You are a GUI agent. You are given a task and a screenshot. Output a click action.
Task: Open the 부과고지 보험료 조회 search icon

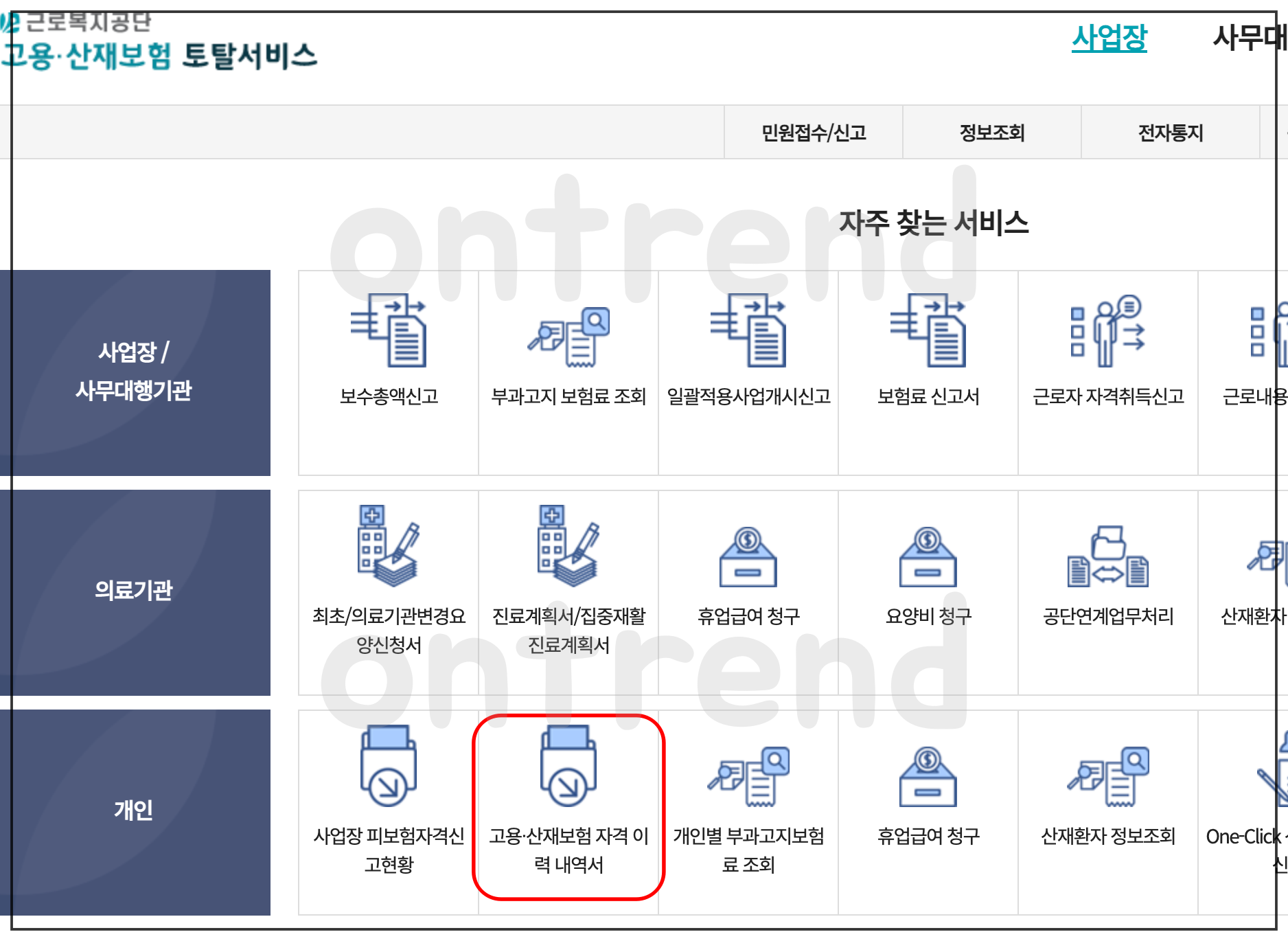click(568, 337)
